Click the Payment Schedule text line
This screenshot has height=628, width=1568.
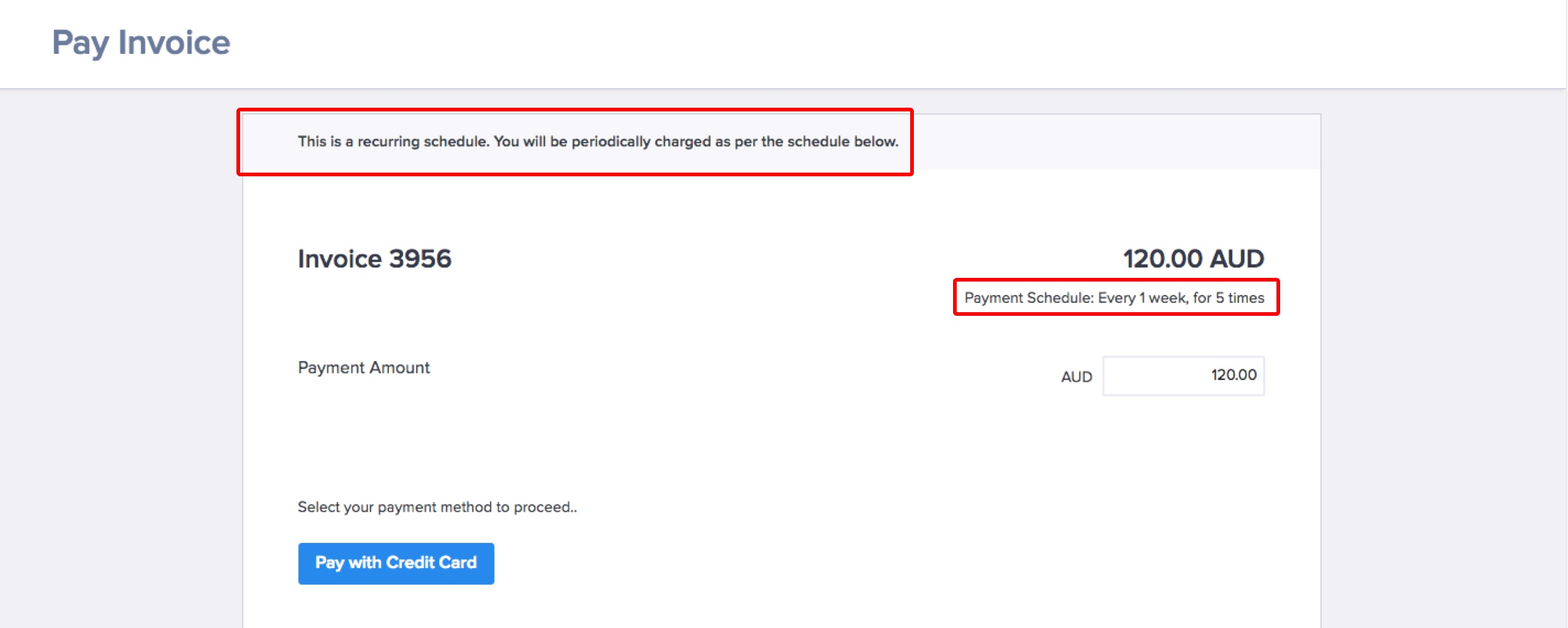1114,298
